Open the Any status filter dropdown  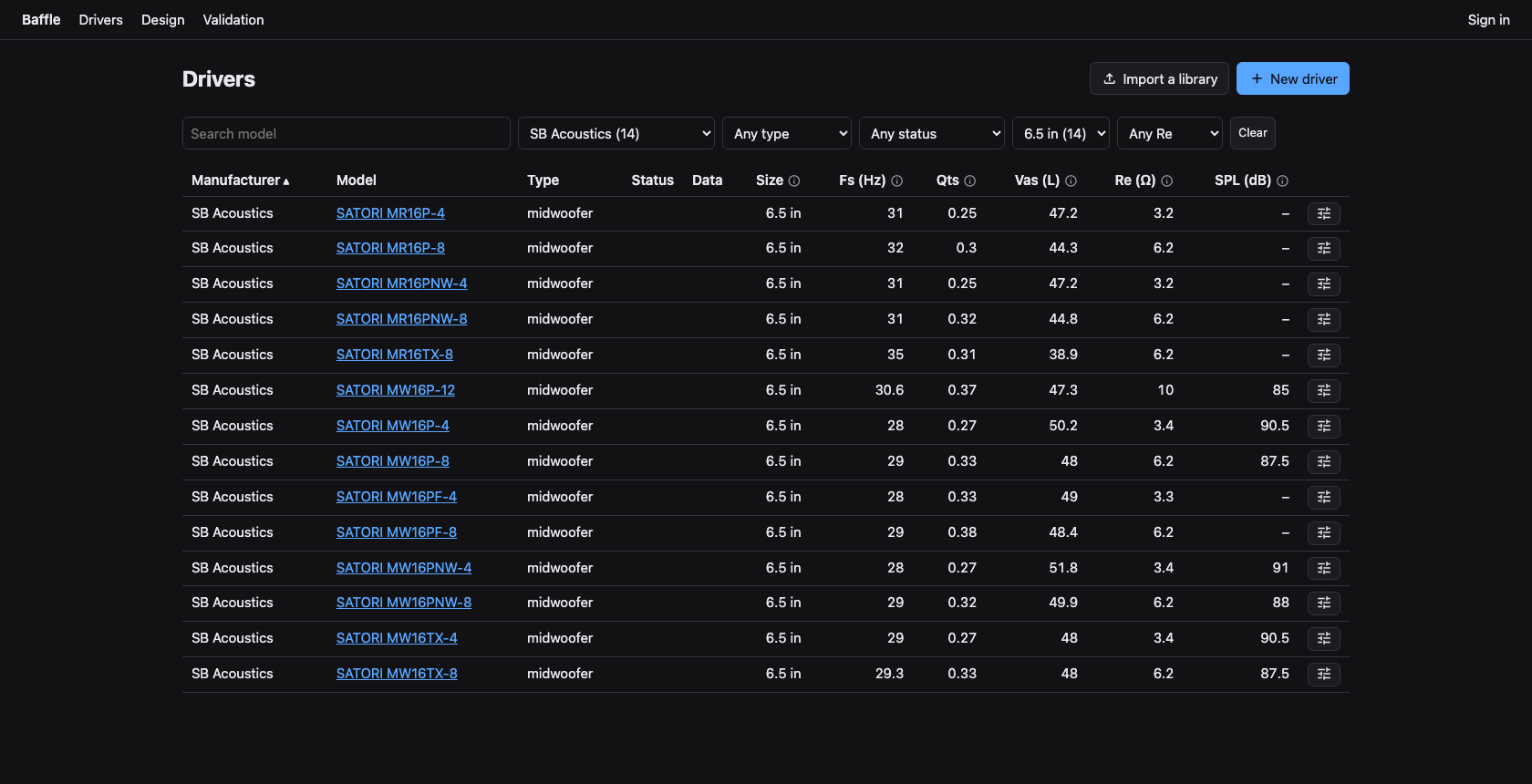pyautogui.click(x=932, y=133)
